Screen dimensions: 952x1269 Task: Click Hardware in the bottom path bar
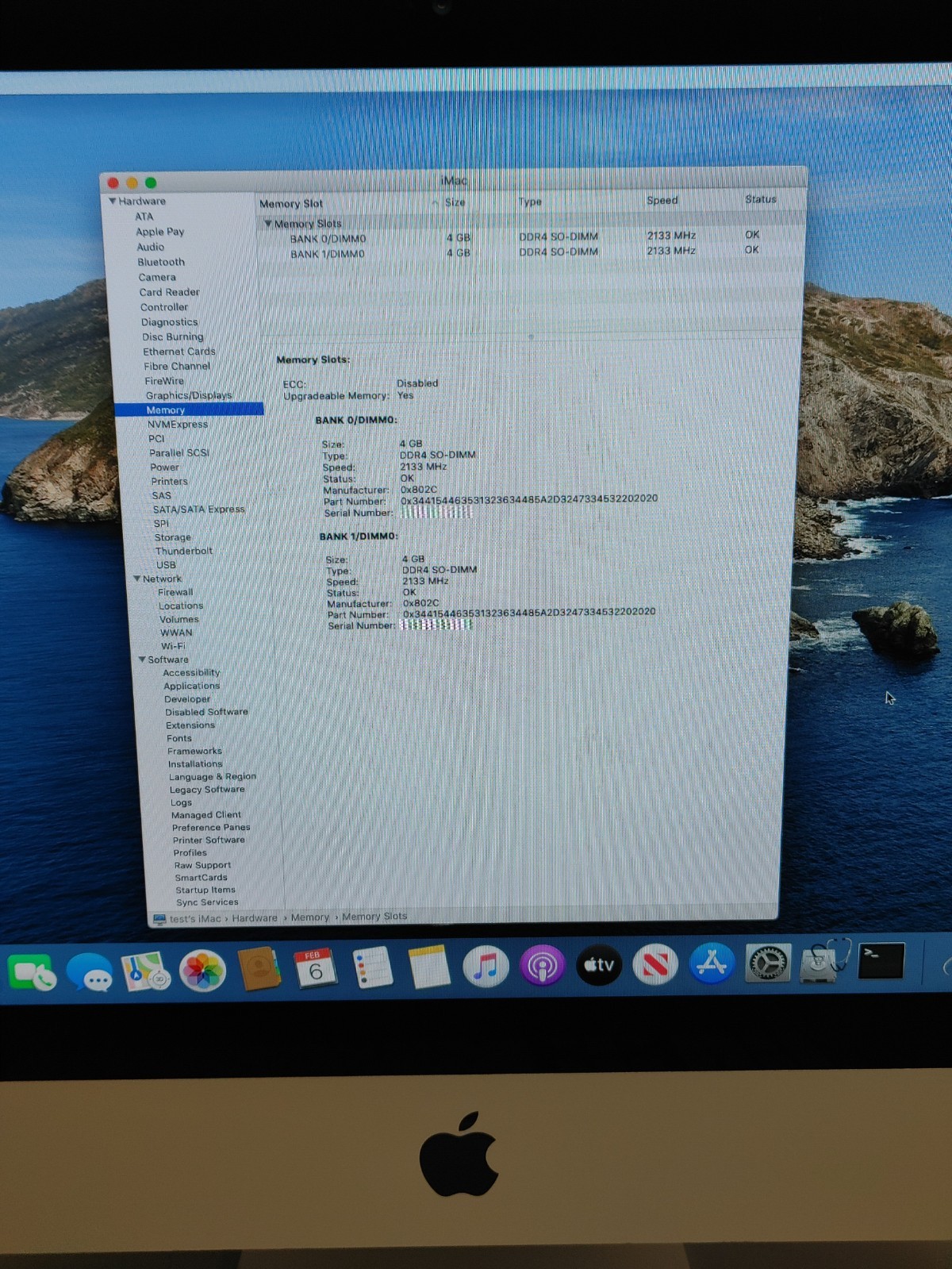point(255,918)
